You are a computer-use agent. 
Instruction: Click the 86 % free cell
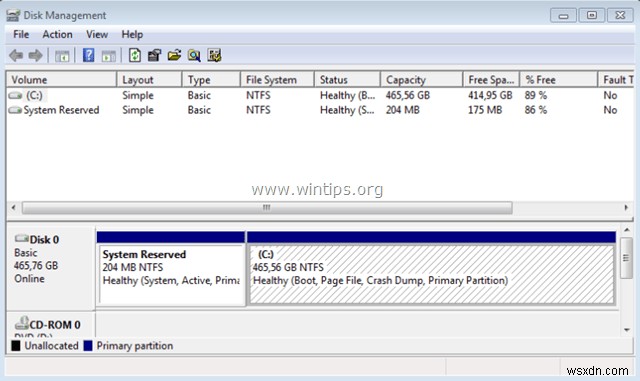(x=536, y=110)
